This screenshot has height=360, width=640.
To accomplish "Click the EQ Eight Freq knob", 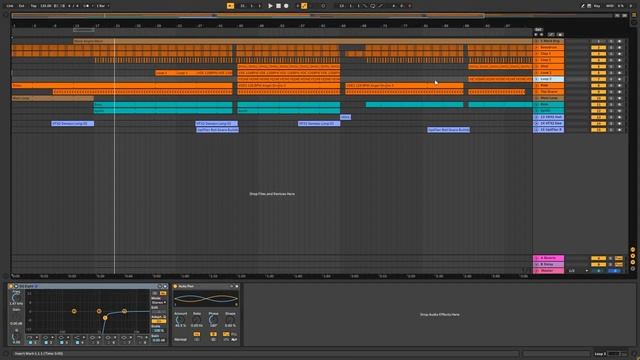I will click(x=16, y=298).
